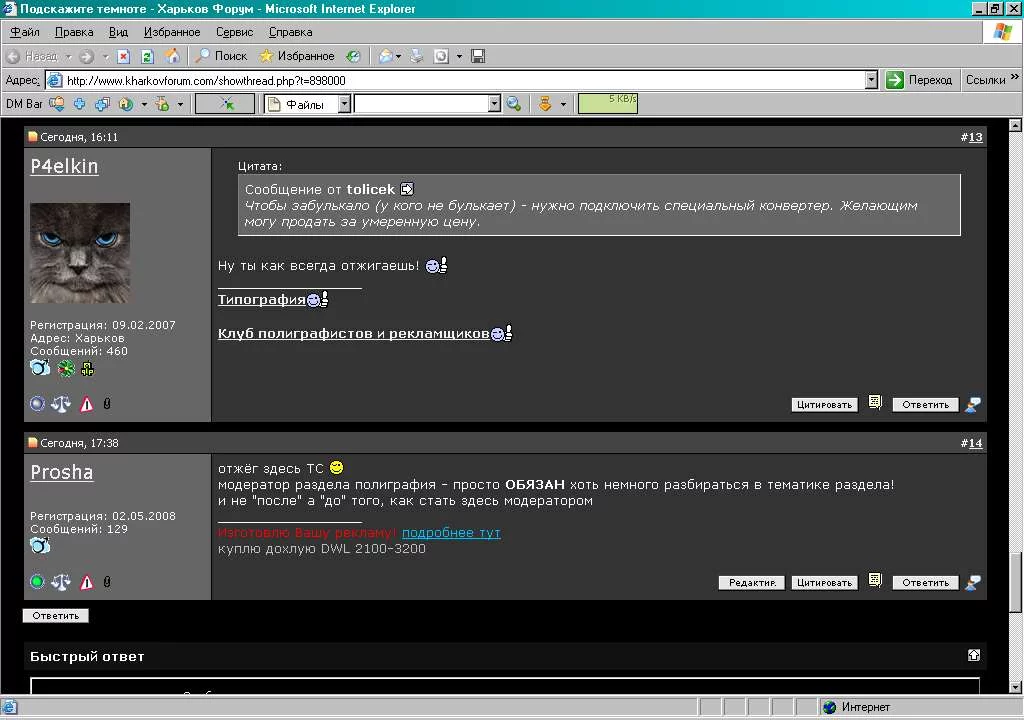Click the DM Bar blue plus add icon
Image resolution: width=1024 pixels, height=720 pixels.
80,104
